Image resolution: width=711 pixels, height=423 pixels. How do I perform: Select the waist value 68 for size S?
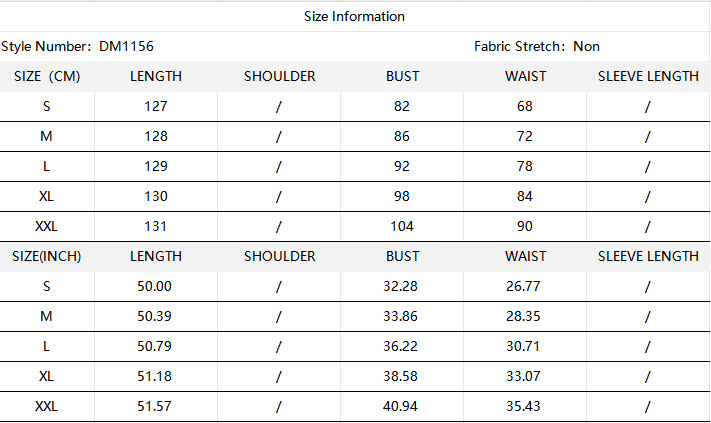tap(525, 106)
